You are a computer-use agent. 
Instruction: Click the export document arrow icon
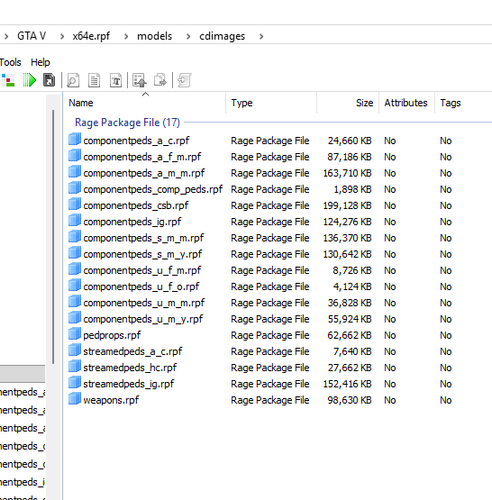(x=160, y=80)
